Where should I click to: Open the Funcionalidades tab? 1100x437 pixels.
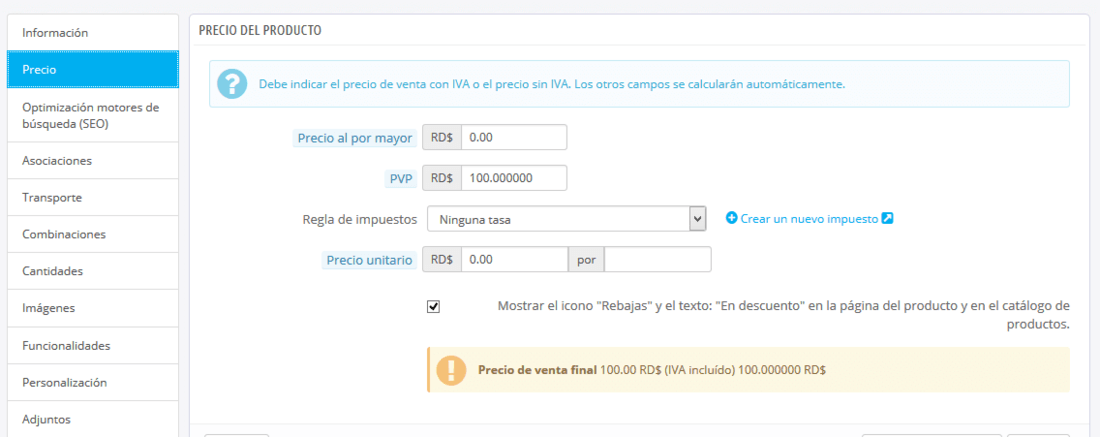93,346
